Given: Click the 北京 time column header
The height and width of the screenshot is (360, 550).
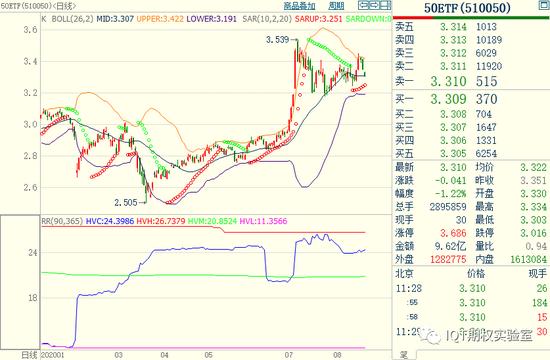Looking at the screenshot, I should click(x=404, y=273).
